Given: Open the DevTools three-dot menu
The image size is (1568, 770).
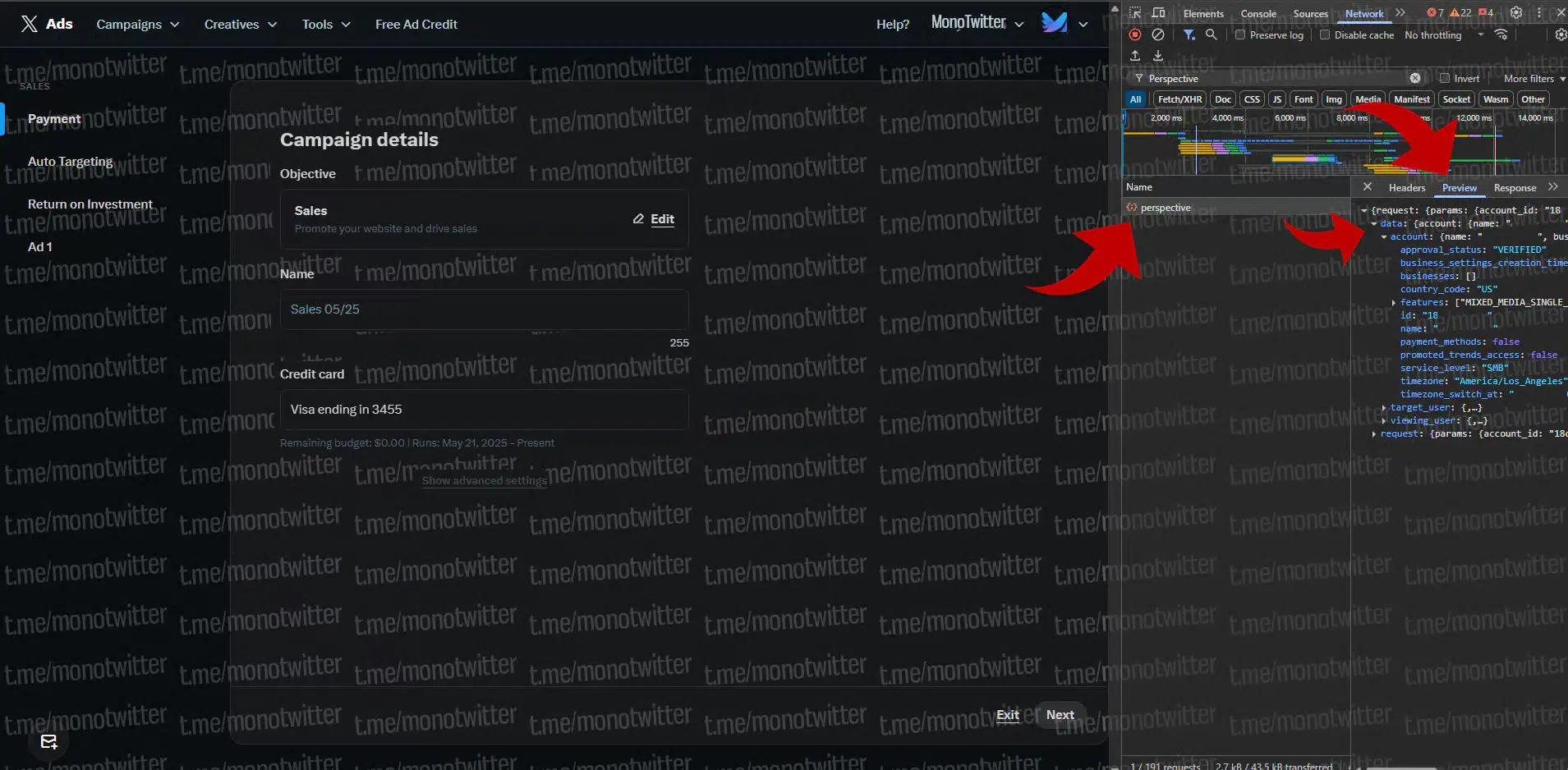Looking at the screenshot, I should pos(1538,13).
